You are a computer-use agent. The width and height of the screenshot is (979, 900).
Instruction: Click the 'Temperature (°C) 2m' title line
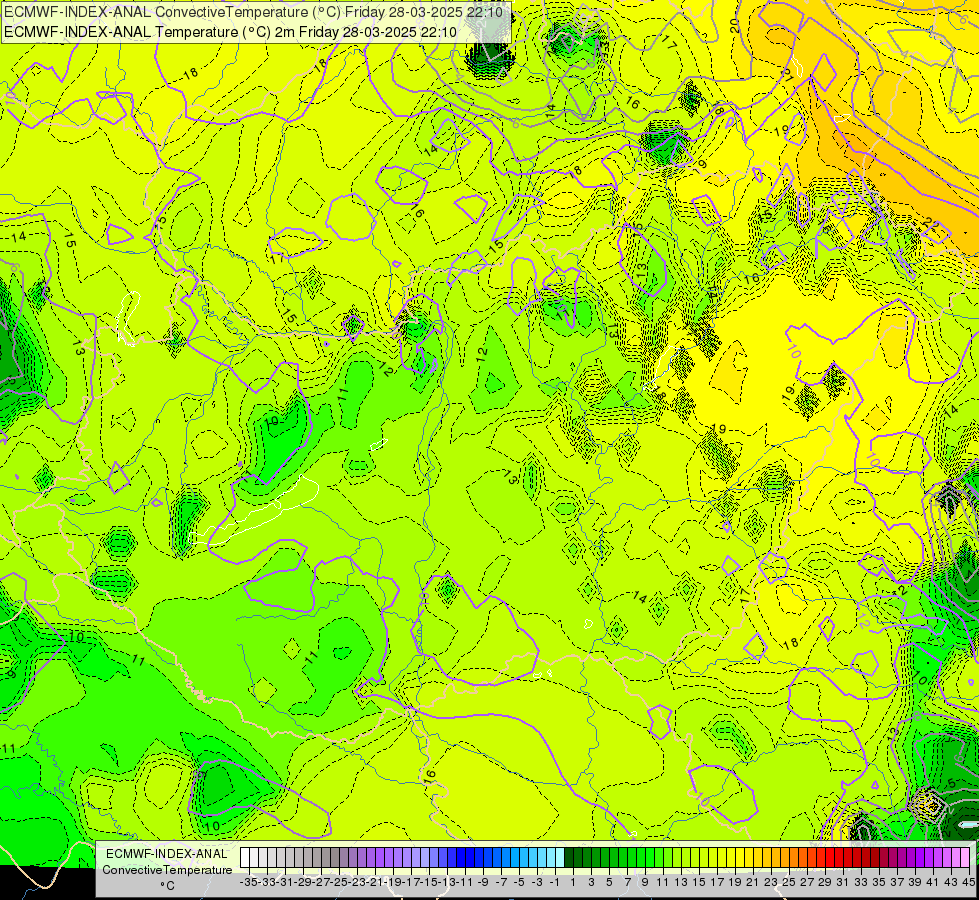point(230,32)
